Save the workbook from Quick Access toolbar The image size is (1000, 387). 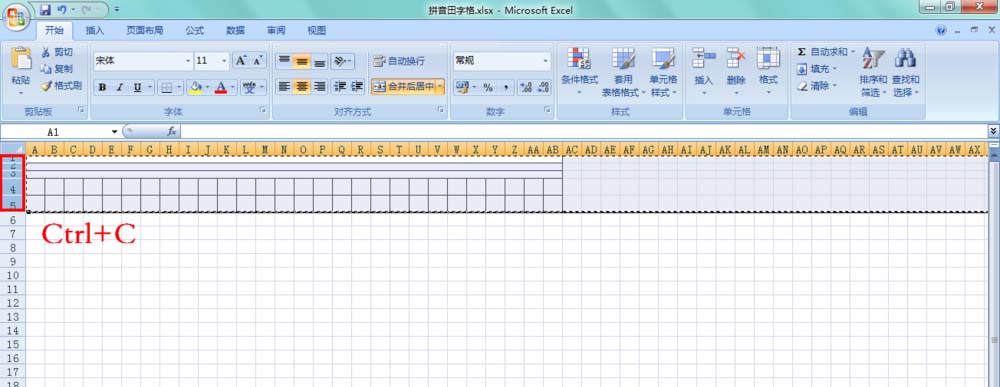[x=45, y=10]
